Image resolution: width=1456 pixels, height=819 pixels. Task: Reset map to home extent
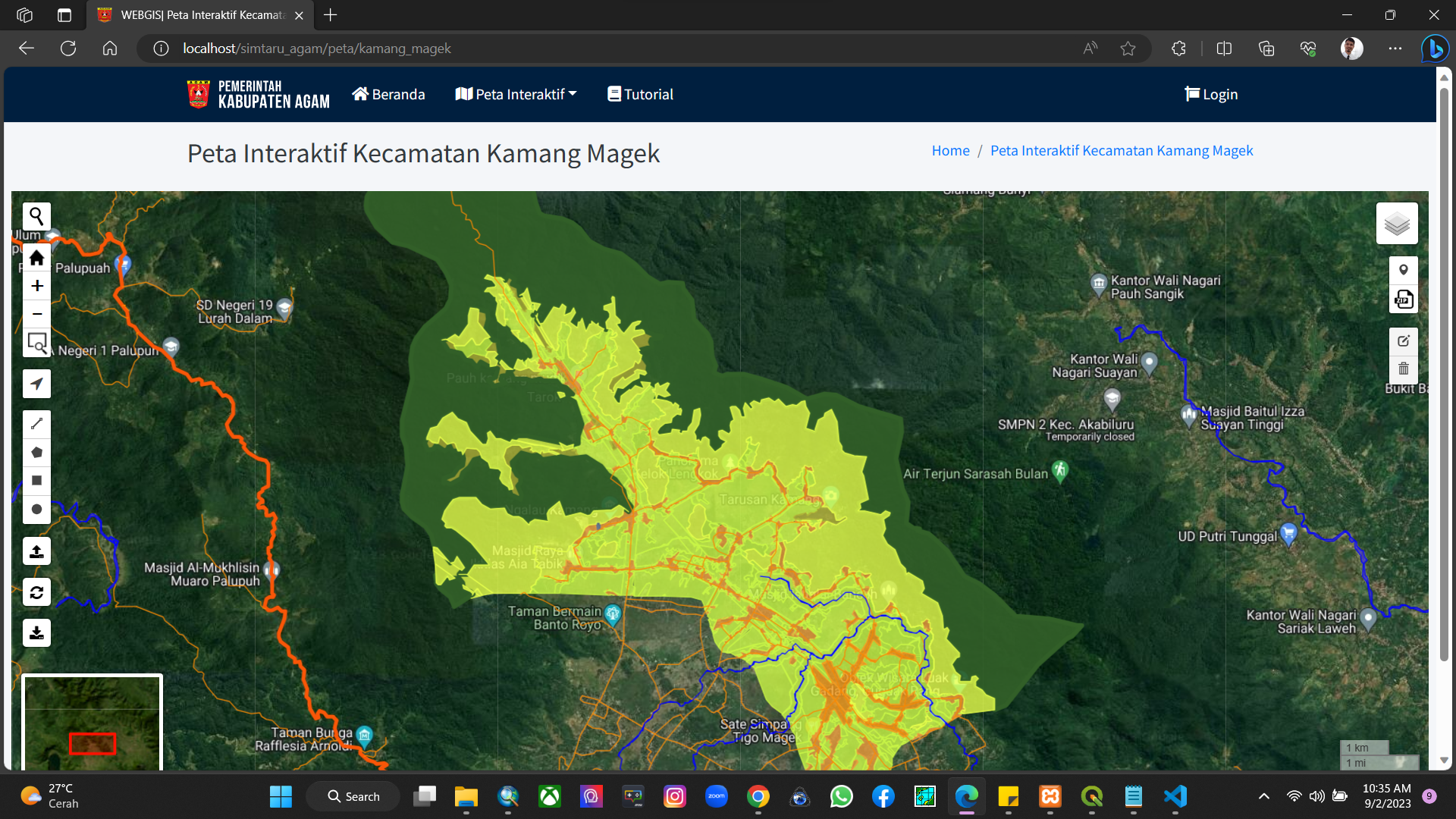[x=36, y=259]
